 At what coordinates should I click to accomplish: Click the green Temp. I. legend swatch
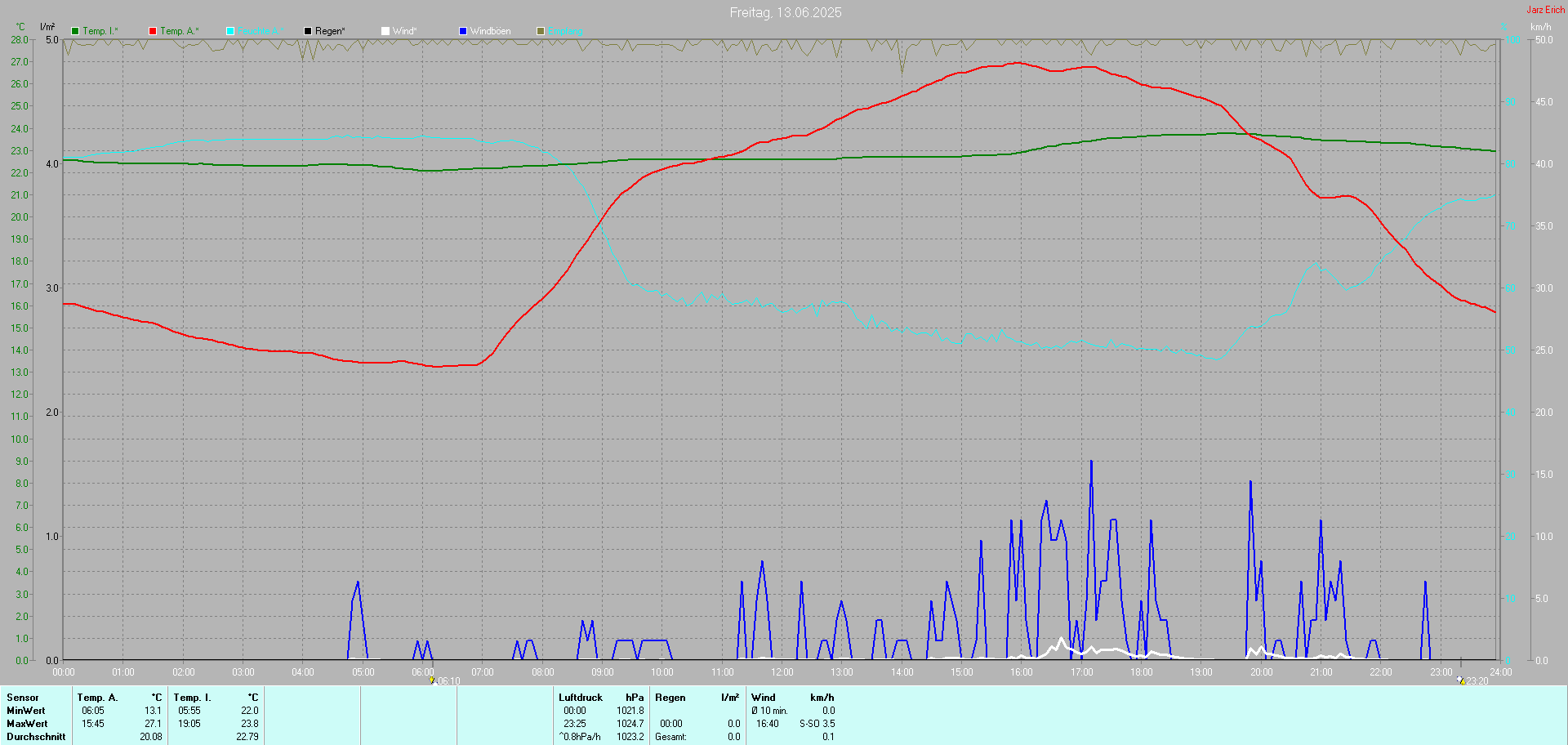75,31
